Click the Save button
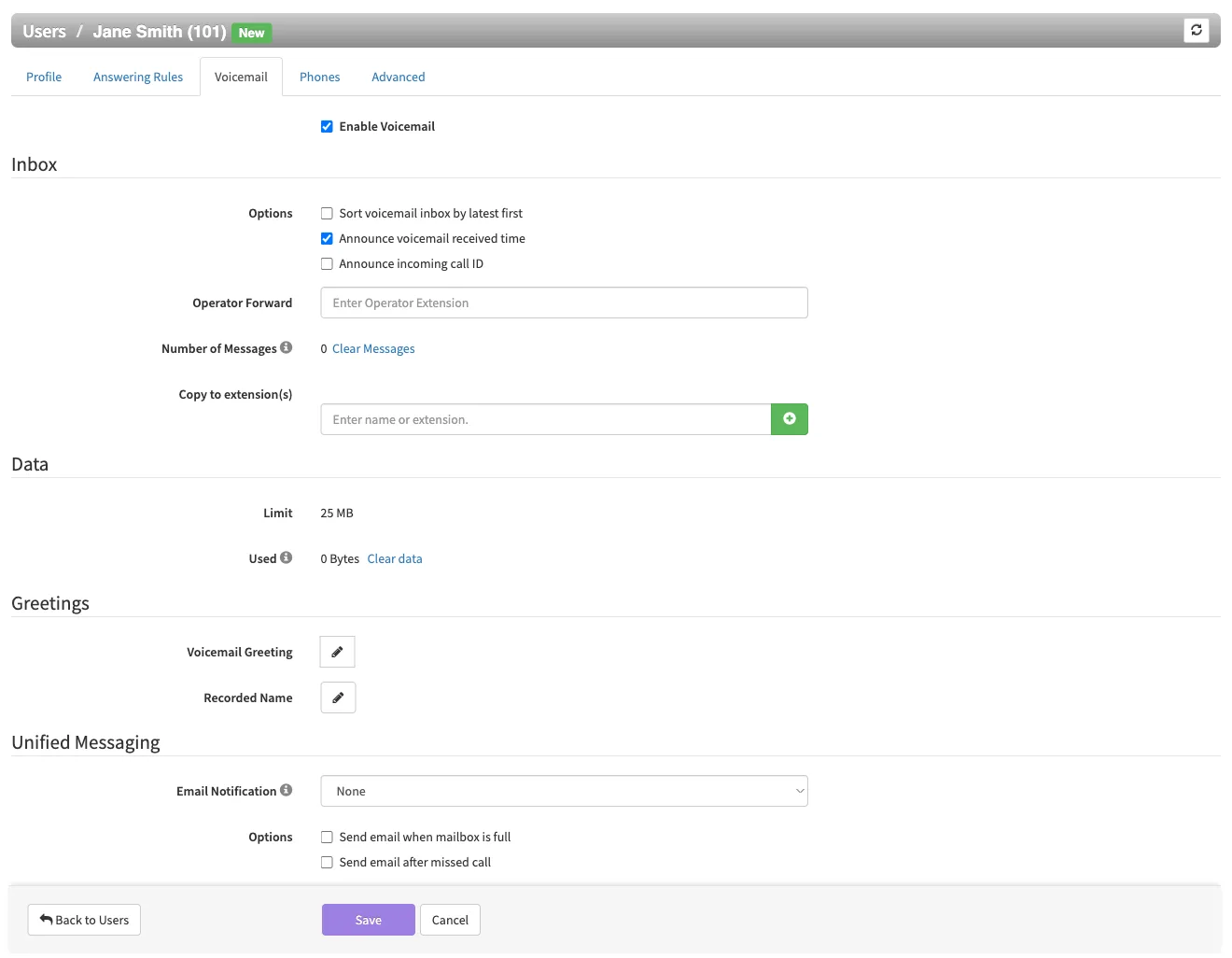Viewport: 1232px width, 958px height. pyautogui.click(x=369, y=920)
